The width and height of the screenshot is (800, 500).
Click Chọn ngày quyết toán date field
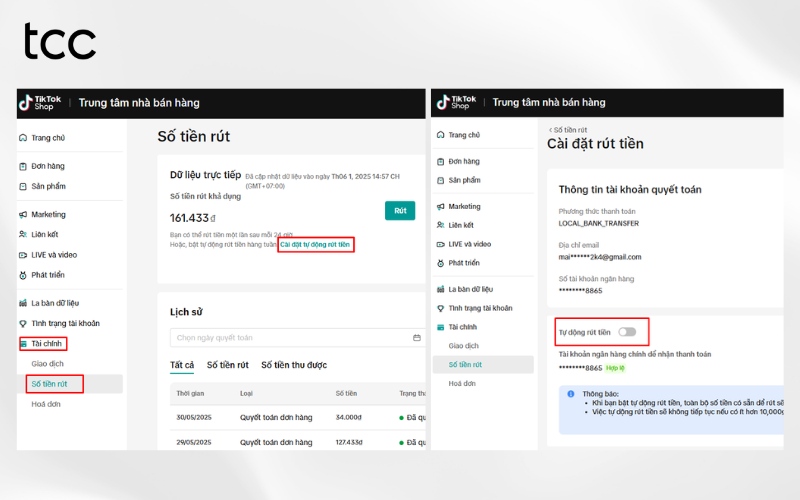[297, 338]
